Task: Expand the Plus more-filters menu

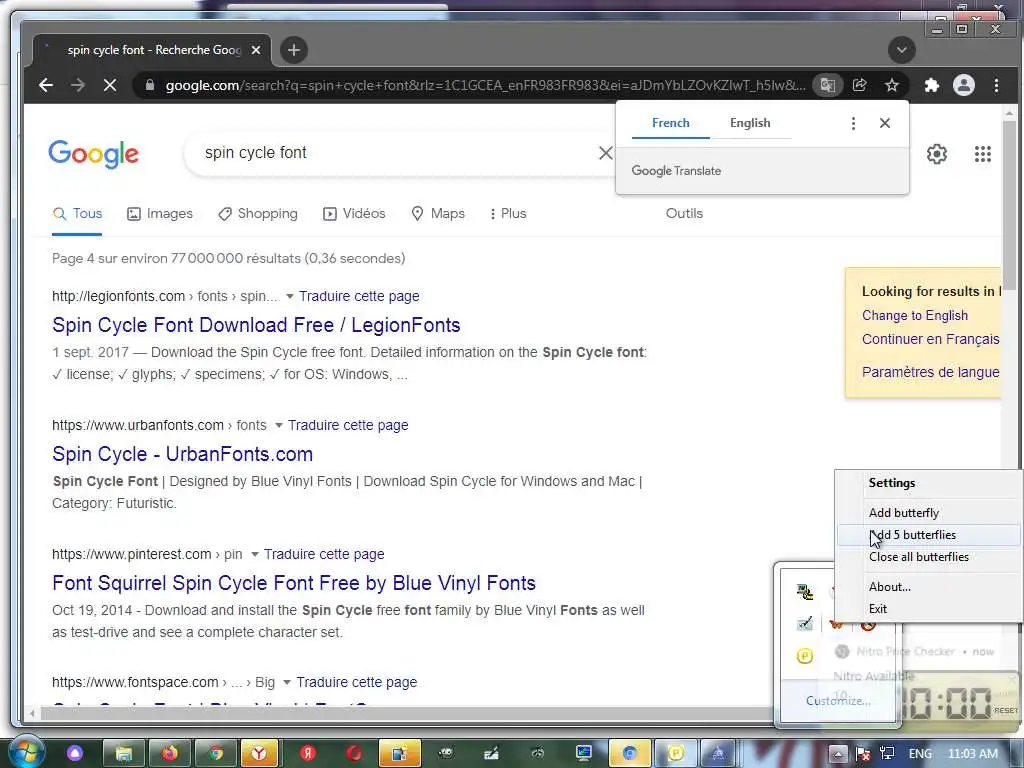Action: point(508,214)
